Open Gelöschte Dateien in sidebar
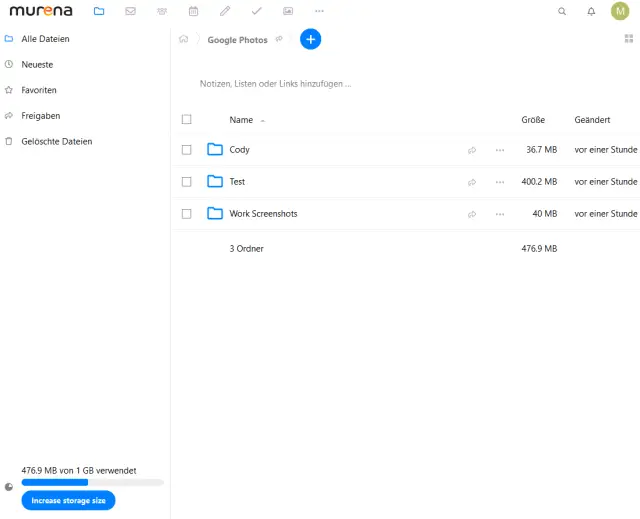640x519 pixels. coord(56,142)
